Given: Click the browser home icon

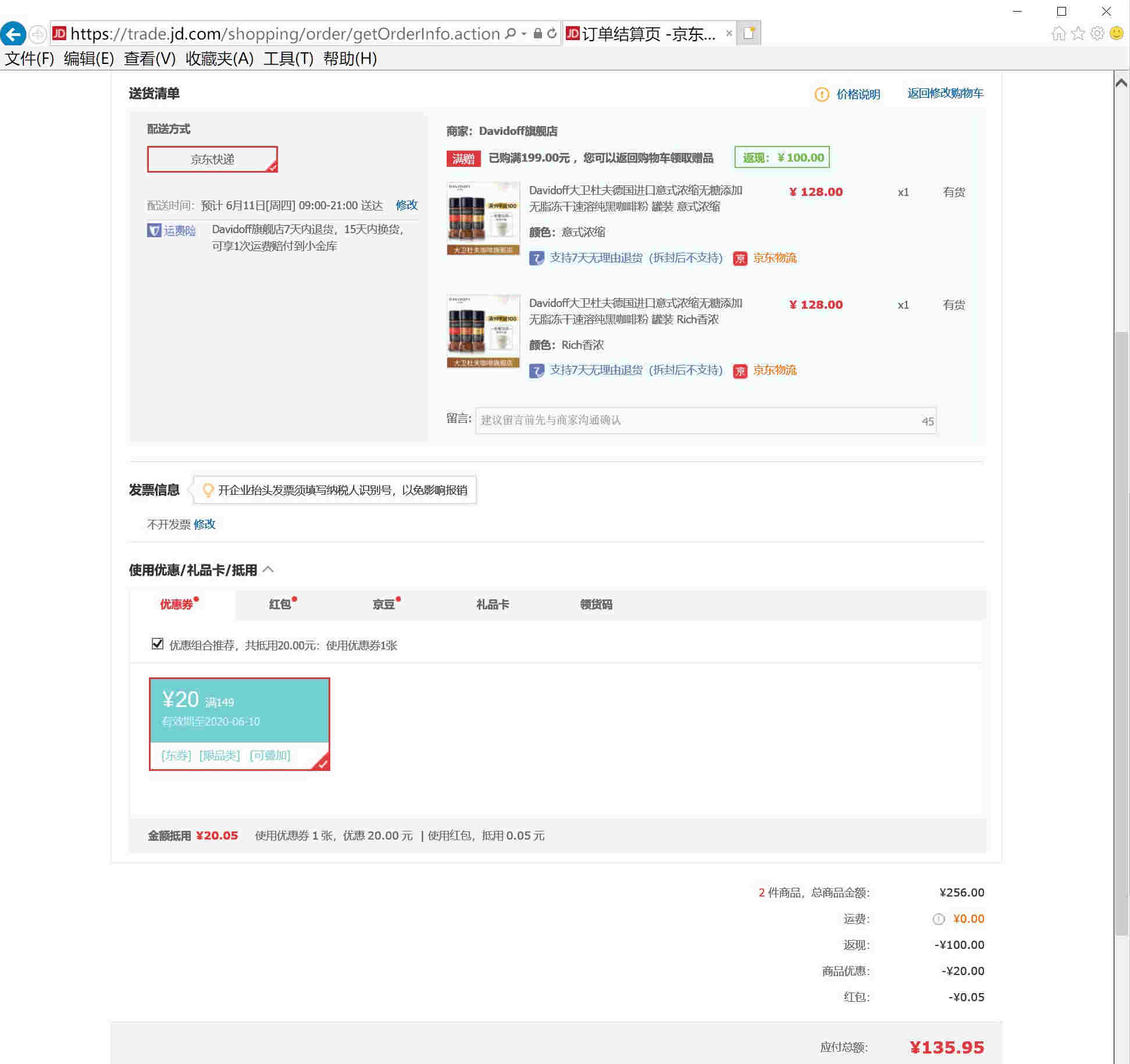Looking at the screenshot, I should (x=1058, y=34).
